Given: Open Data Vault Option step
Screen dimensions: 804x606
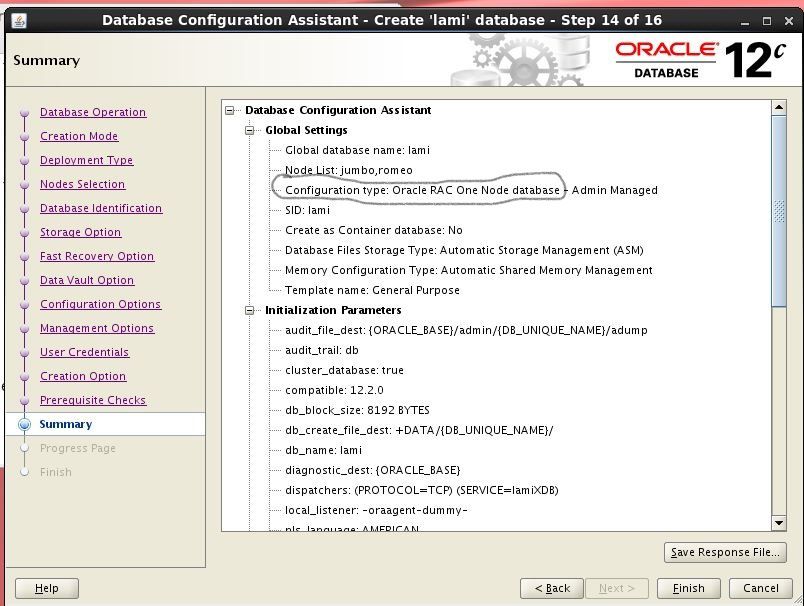Looking at the screenshot, I should tap(87, 280).
